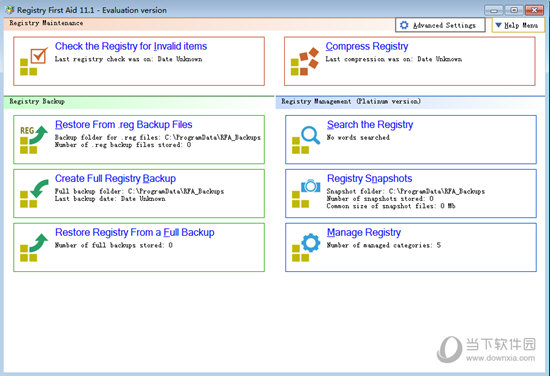Open Check the Registry for Invalid items

click(x=131, y=46)
